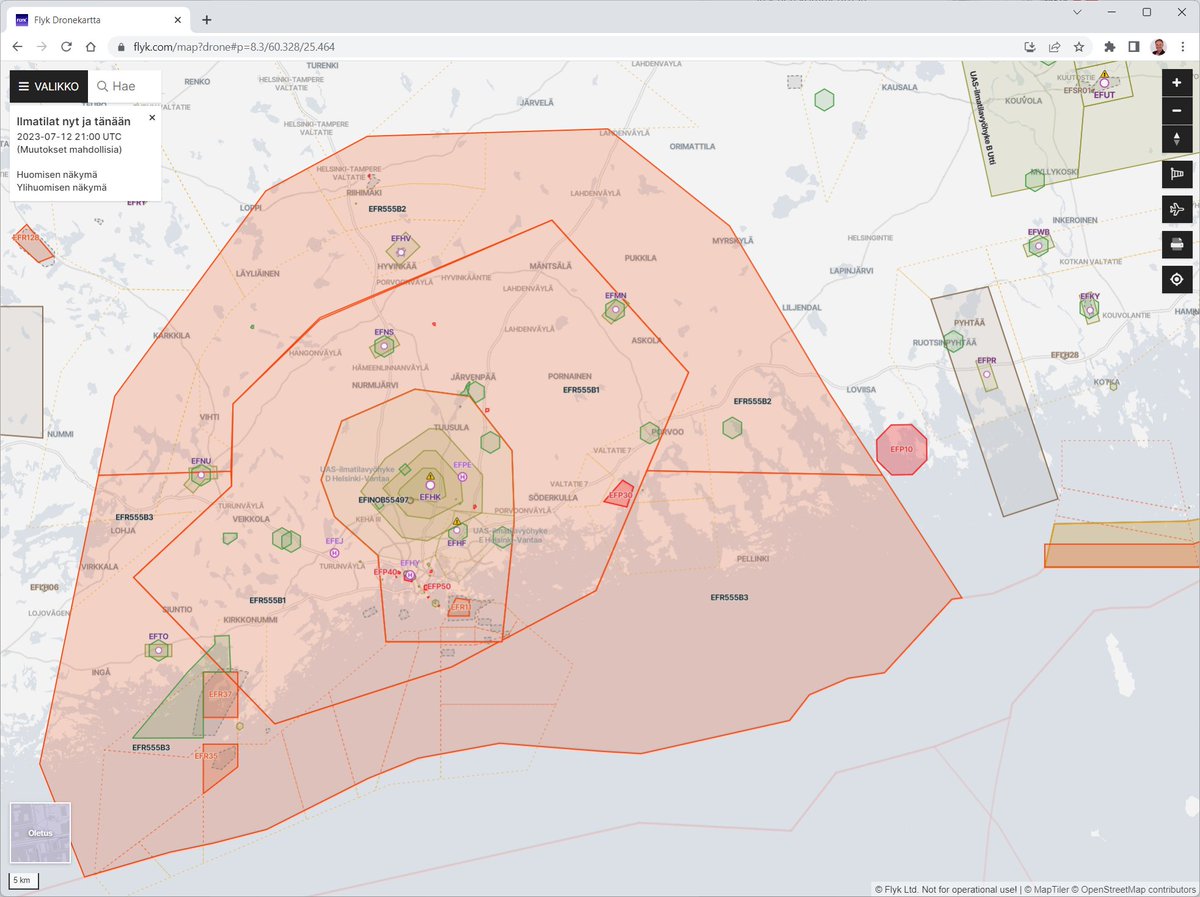Viewport: 1200px width, 897px height.
Task: Close the Ilmatilat nyt ja tänään panel
Action: coord(152,117)
